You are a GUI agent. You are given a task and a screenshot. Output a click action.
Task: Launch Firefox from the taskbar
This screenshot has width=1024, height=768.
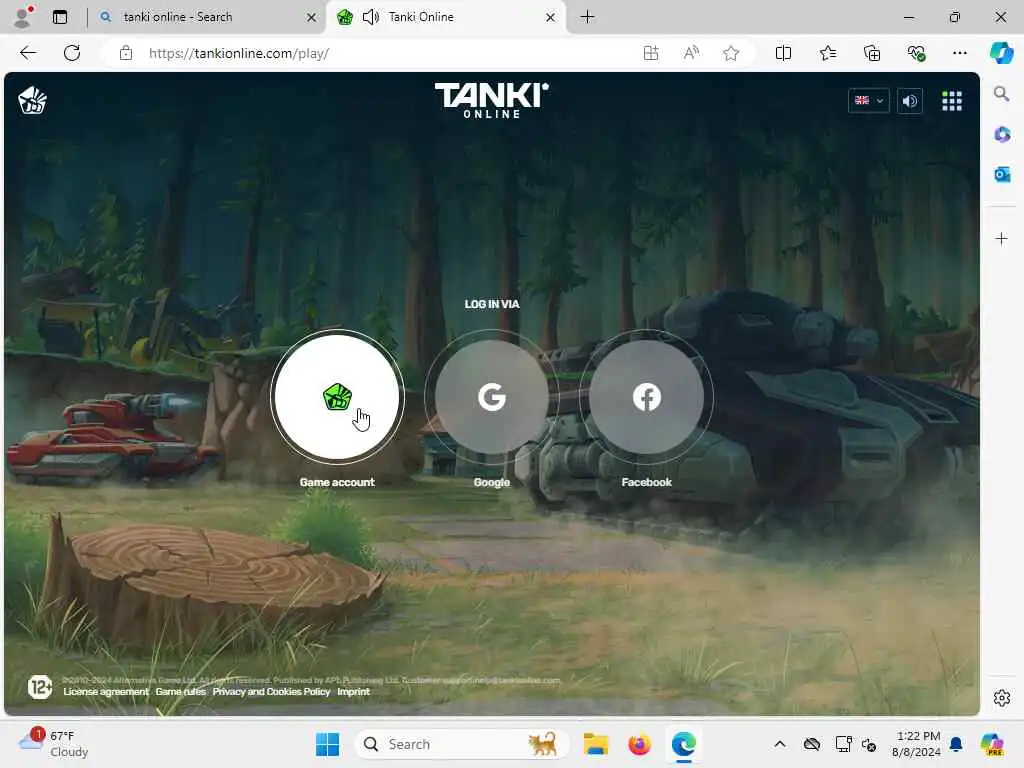[x=639, y=744]
